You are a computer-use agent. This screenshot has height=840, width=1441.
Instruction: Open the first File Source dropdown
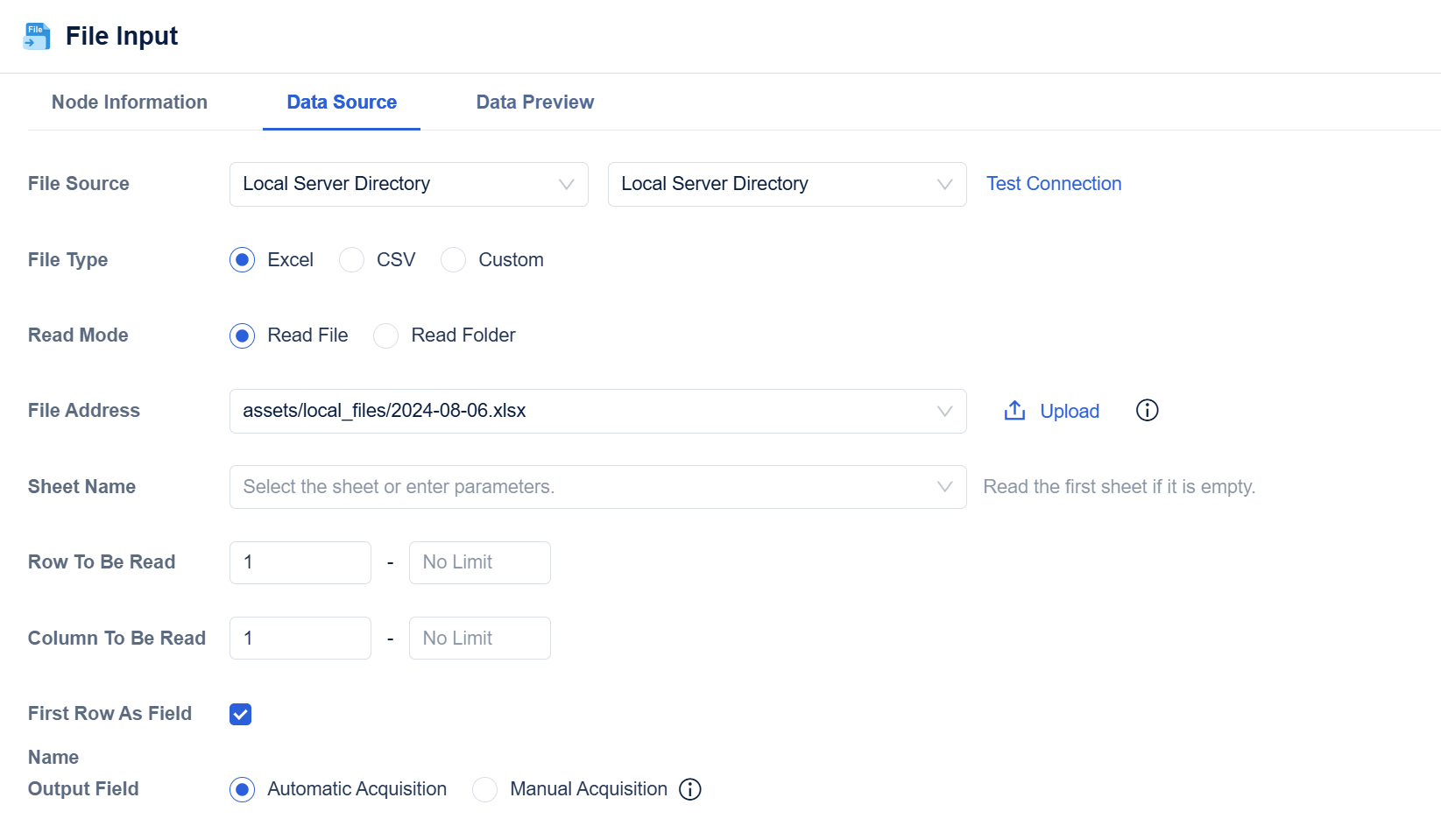click(408, 184)
